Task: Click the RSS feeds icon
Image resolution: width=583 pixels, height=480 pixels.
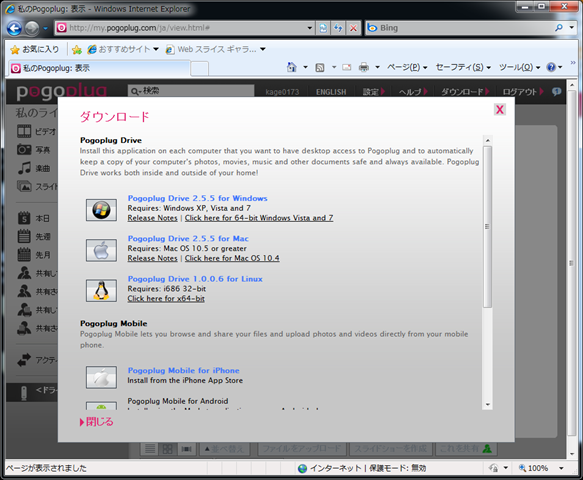Action: (320, 67)
